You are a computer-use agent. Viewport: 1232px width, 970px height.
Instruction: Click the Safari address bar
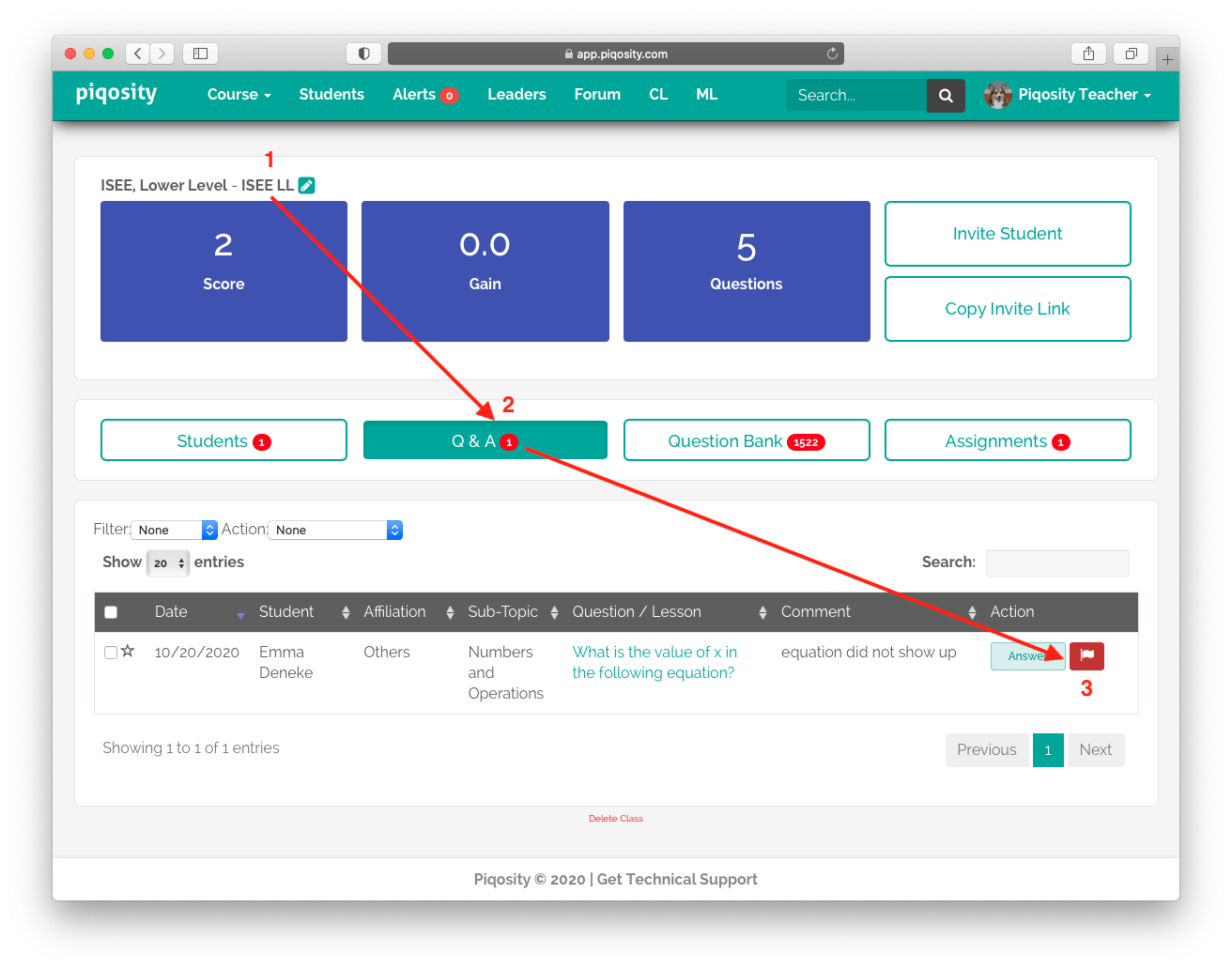[x=616, y=54]
